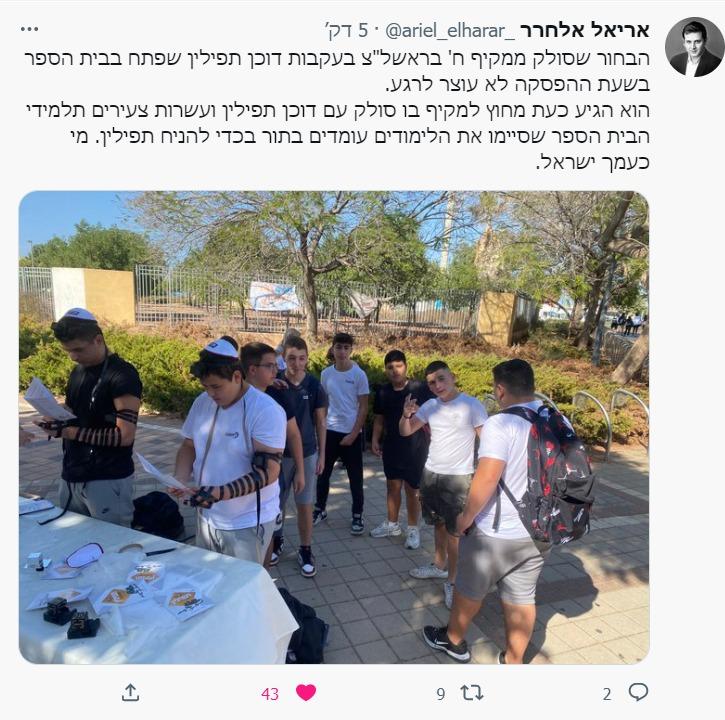725x720 pixels.
Task: Click the reply count 2
Action: point(607,694)
